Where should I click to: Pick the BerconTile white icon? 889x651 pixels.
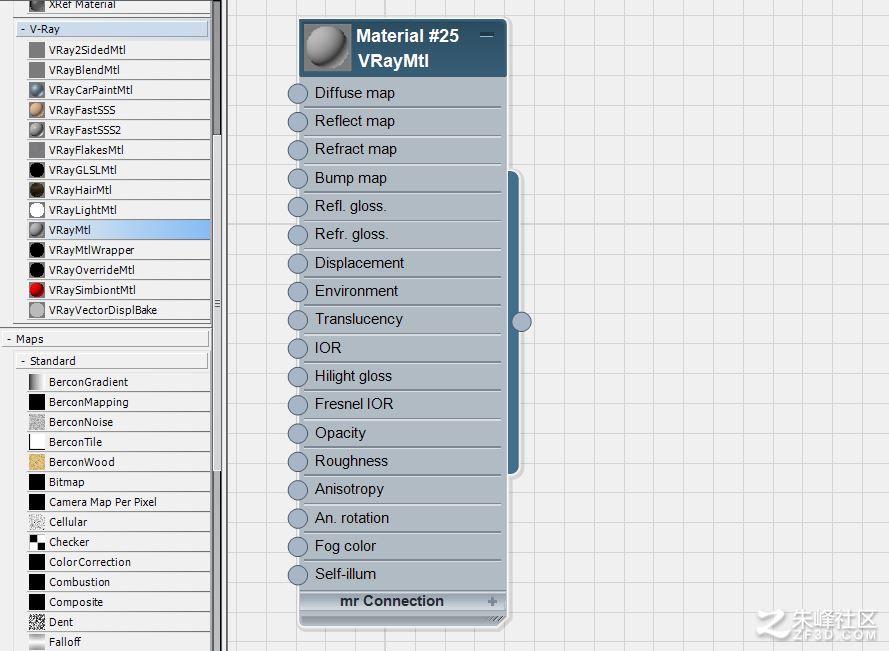[37, 442]
